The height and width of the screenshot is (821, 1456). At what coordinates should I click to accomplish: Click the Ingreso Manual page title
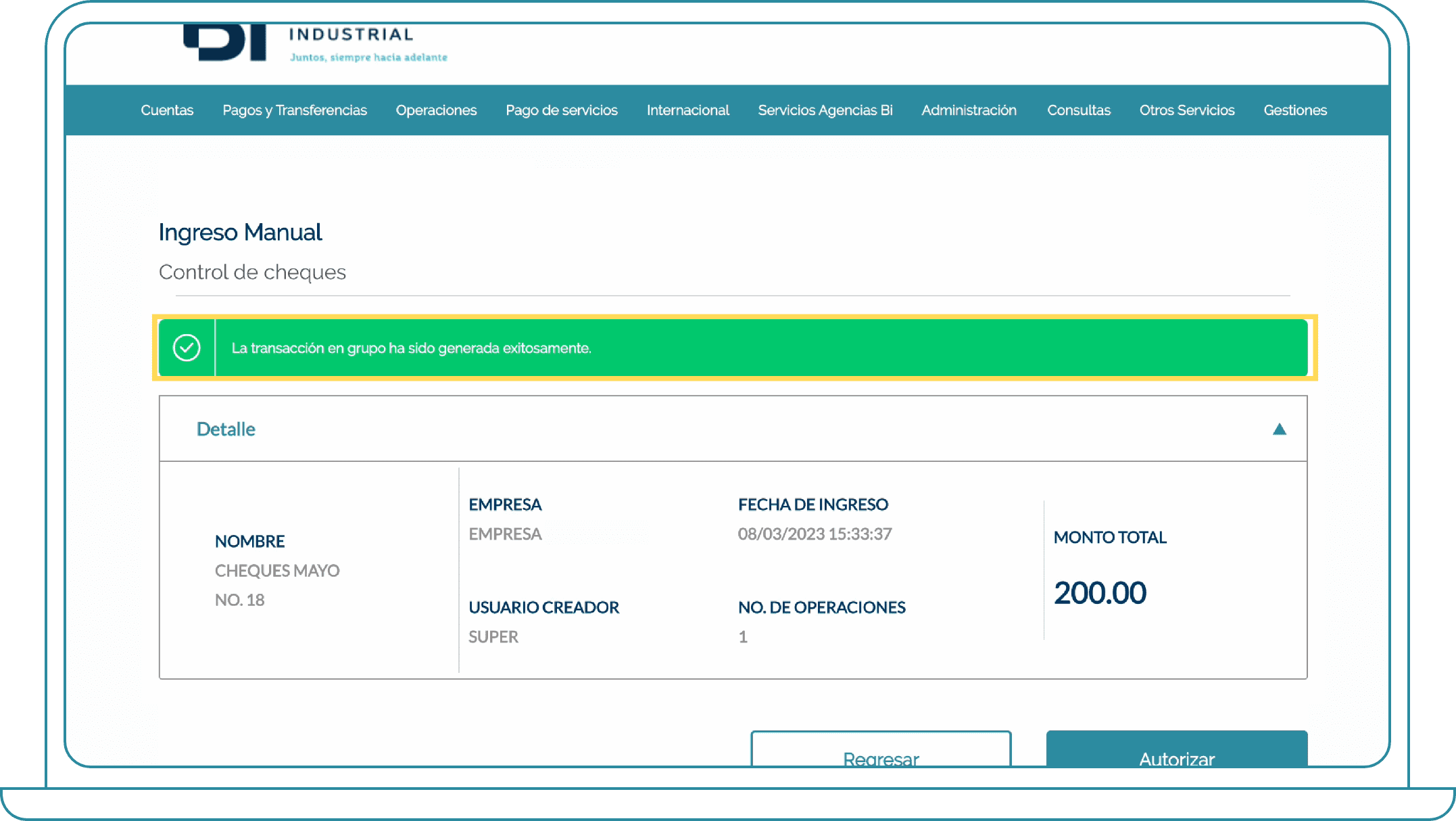pos(240,233)
